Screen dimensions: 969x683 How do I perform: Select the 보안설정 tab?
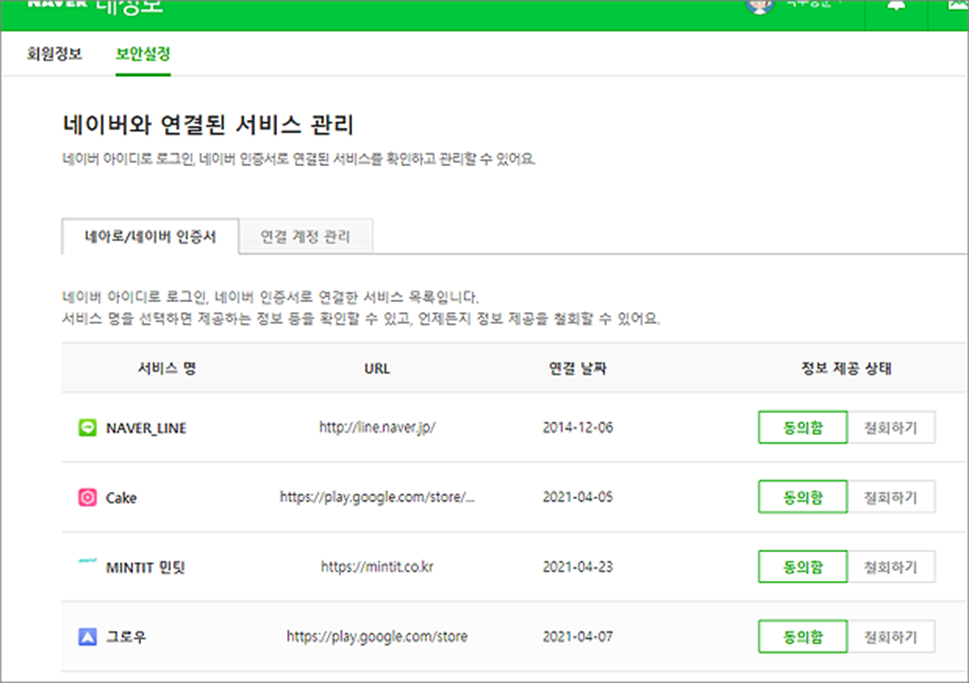[x=143, y=54]
